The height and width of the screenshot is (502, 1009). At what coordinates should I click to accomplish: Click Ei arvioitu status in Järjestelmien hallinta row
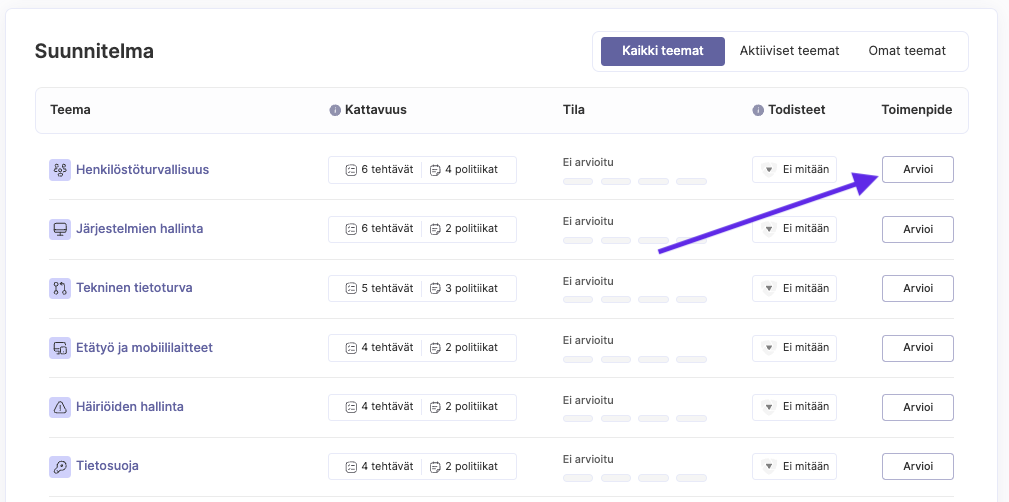coord(588,221)
